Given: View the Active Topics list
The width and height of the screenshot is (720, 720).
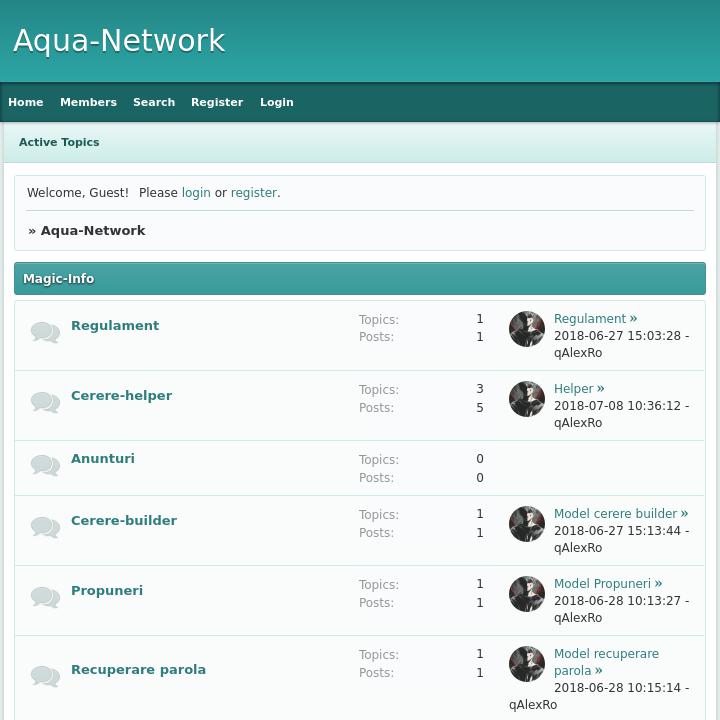Looking at the screenshot, I should click(59, 142).
